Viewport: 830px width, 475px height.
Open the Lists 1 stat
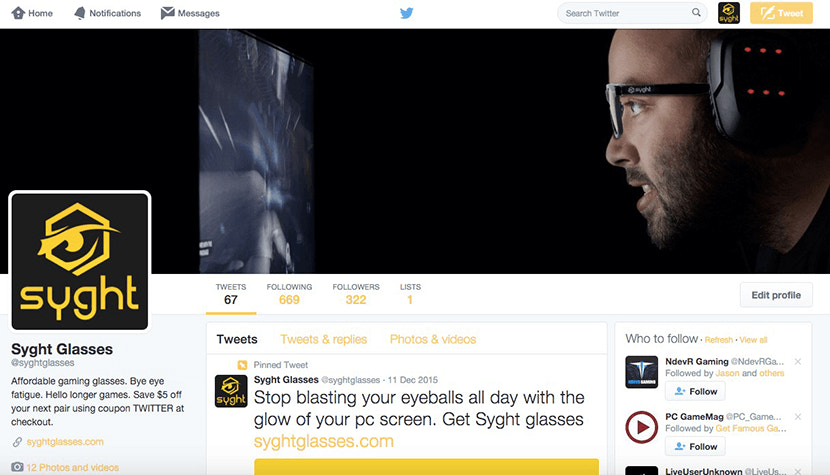click(x=410, y=294)
